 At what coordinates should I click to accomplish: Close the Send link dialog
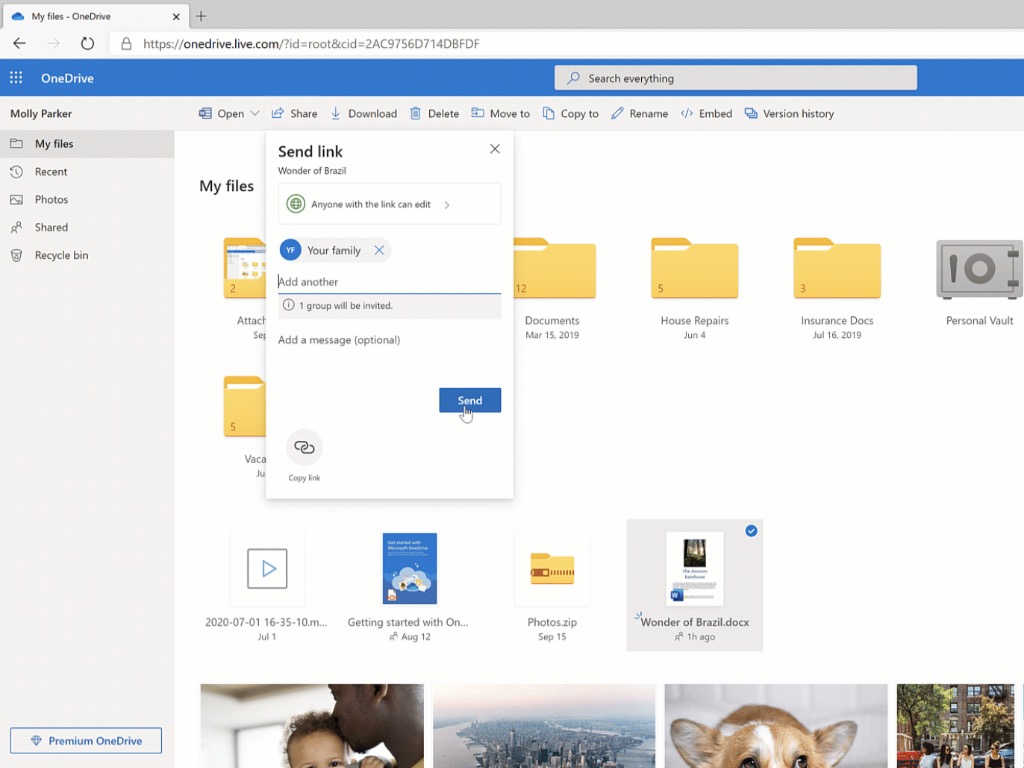pos(495,149)
